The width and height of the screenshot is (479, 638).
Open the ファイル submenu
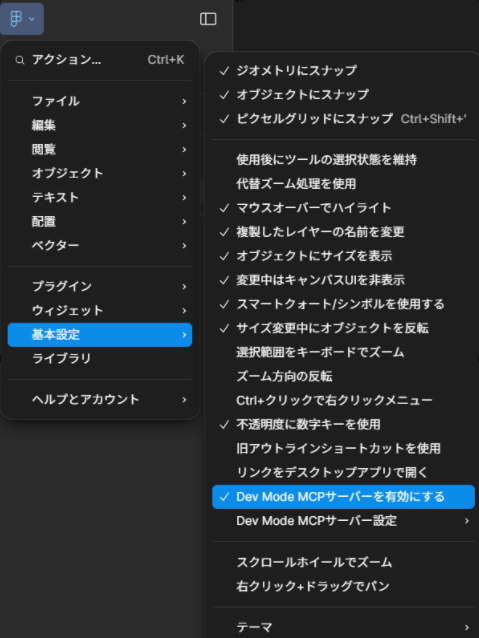[100, 101]
